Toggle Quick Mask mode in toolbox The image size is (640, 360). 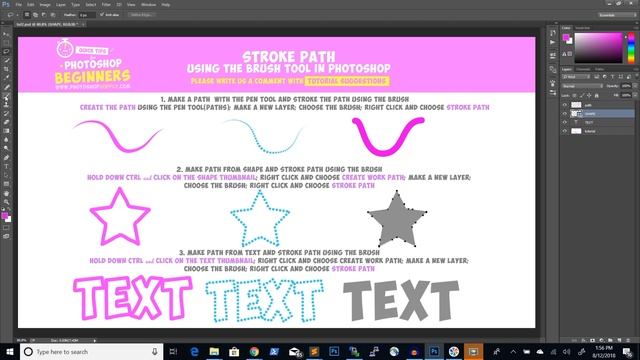tap(6, 228)
